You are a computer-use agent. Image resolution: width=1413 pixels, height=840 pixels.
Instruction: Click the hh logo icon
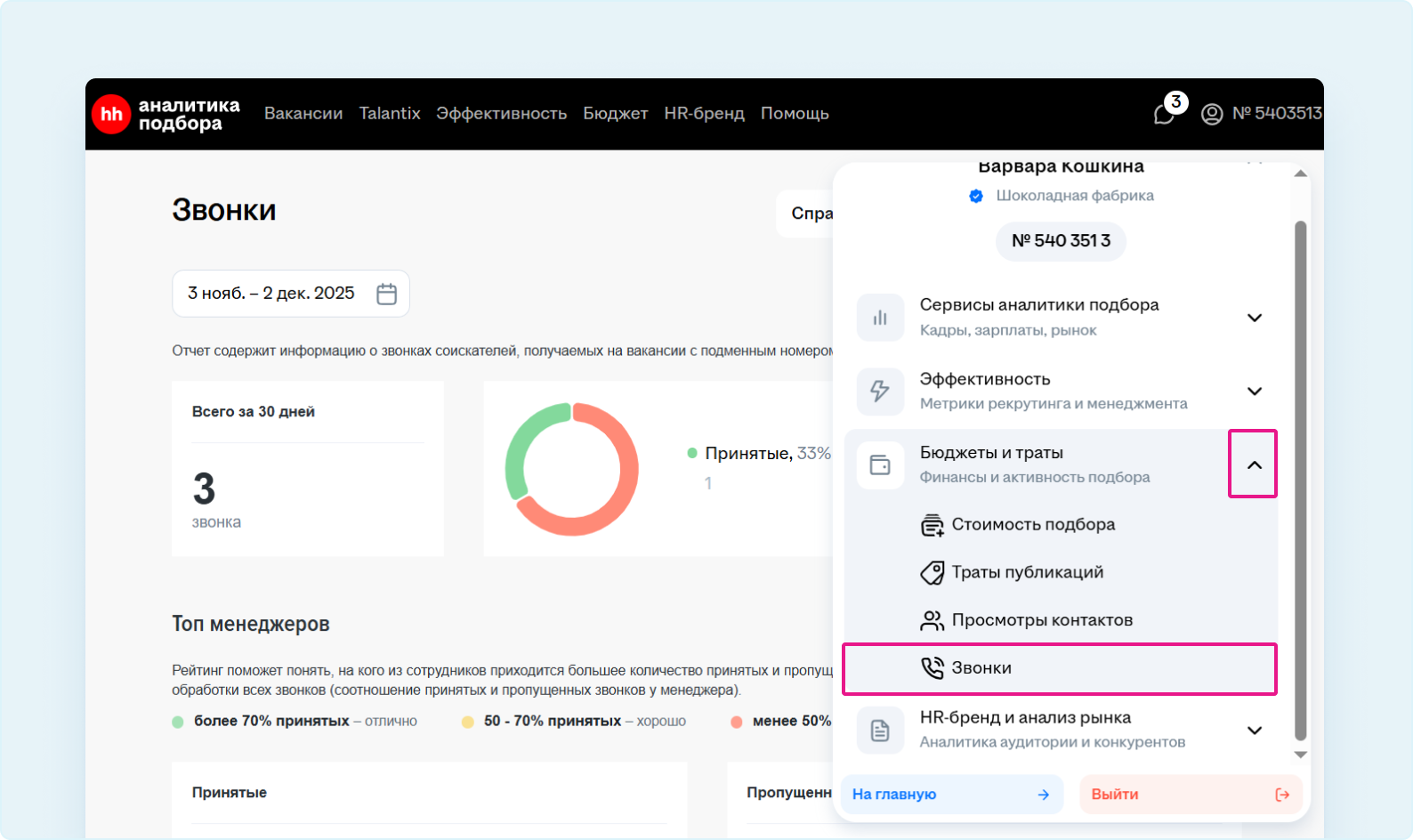coord(111,114)
